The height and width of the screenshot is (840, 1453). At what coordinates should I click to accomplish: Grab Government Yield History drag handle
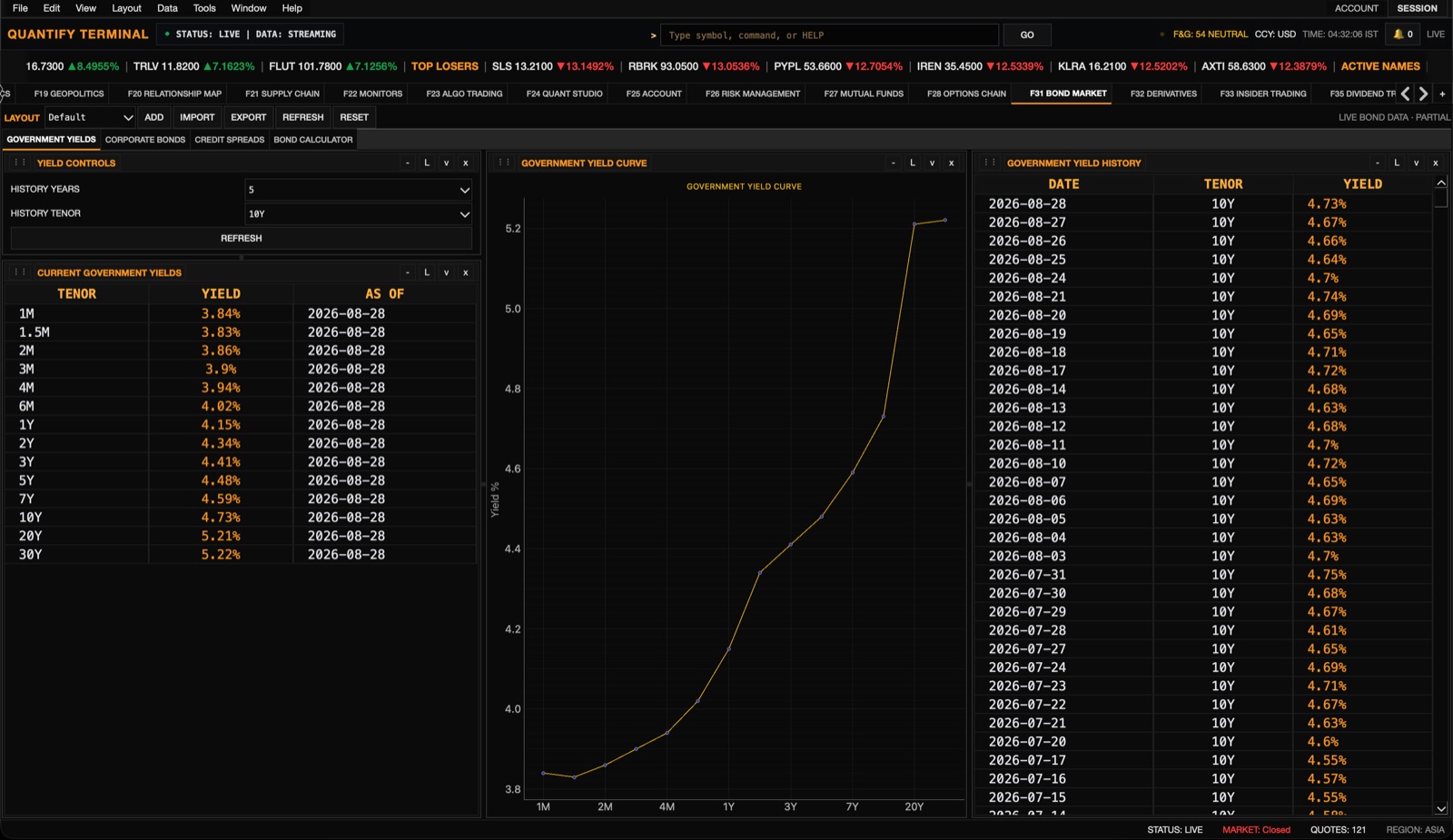click(990, 163)
